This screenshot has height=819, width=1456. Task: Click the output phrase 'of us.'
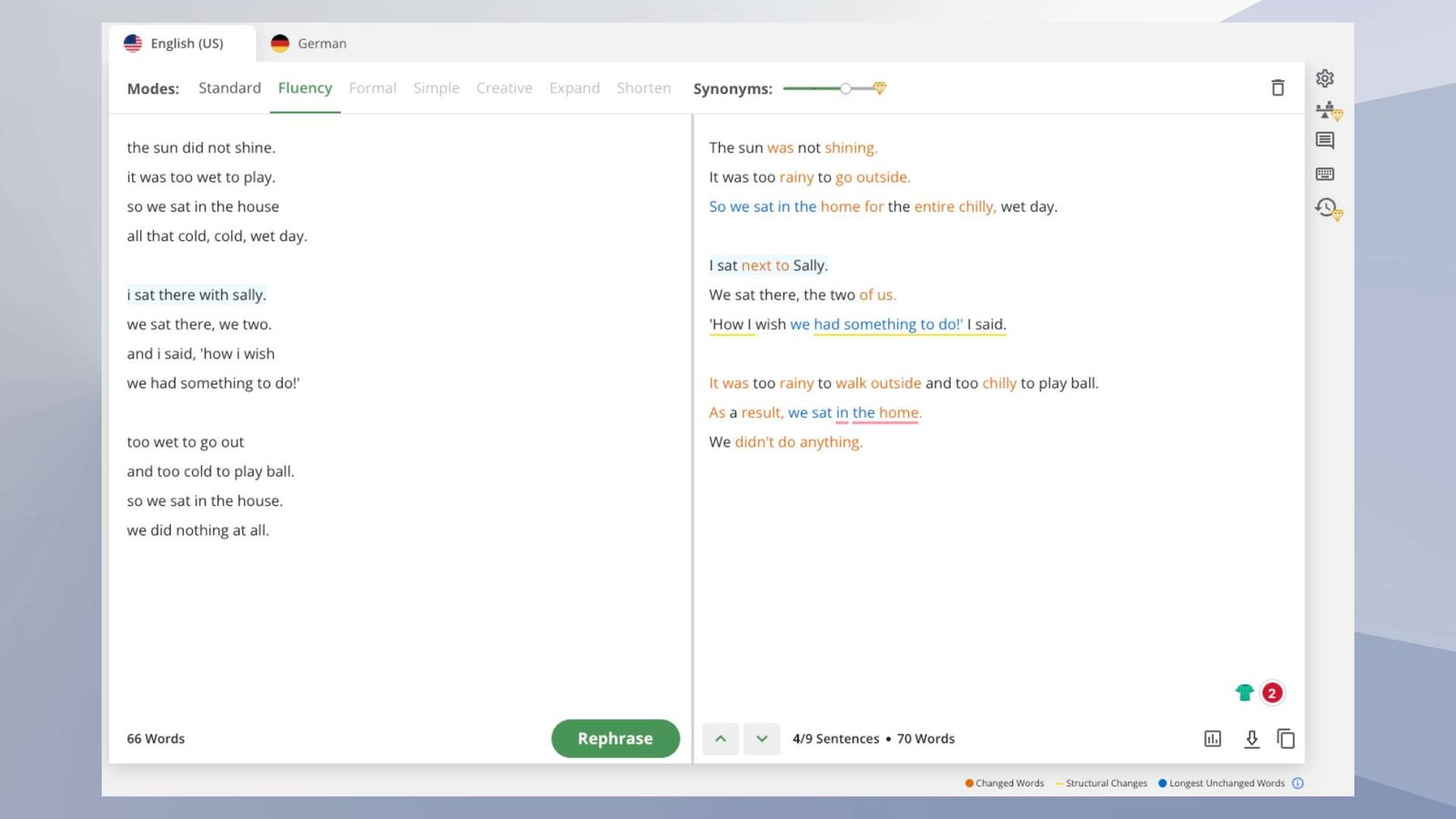877,295
